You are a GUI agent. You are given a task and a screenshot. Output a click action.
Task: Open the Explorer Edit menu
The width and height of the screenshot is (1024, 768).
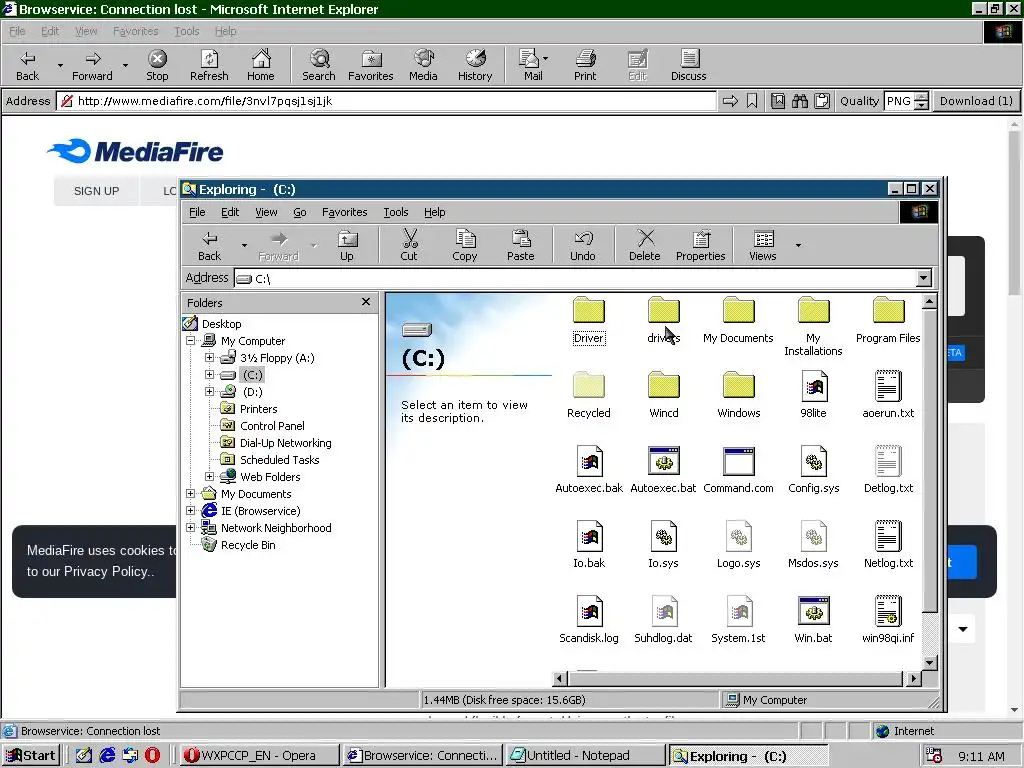pyautogui.click(x=230, y=212)
